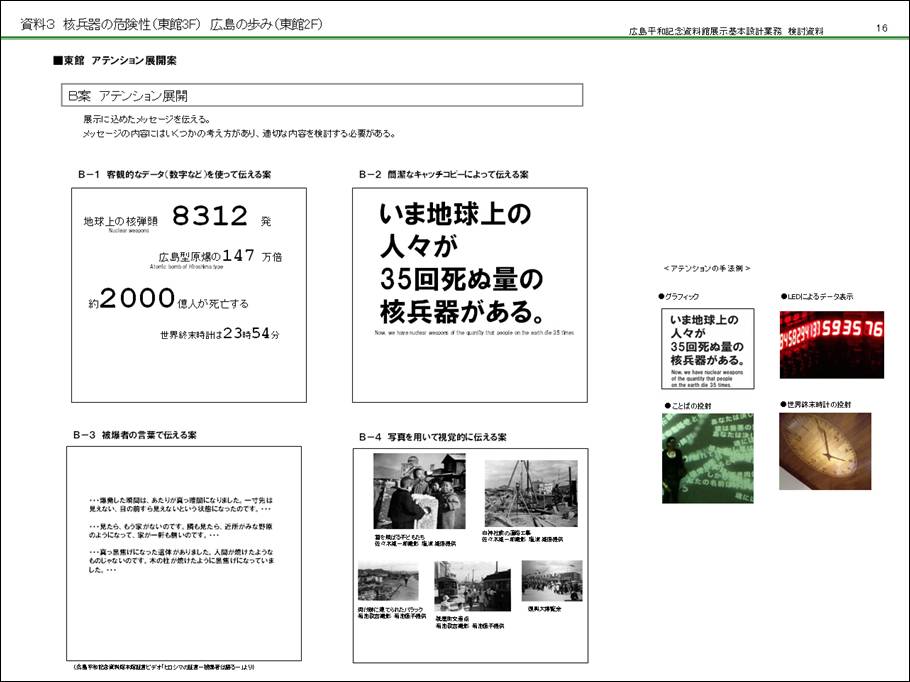
Task: Select the large line 核兵器がある。 in B-2
Action: click(x=463, y=312)
